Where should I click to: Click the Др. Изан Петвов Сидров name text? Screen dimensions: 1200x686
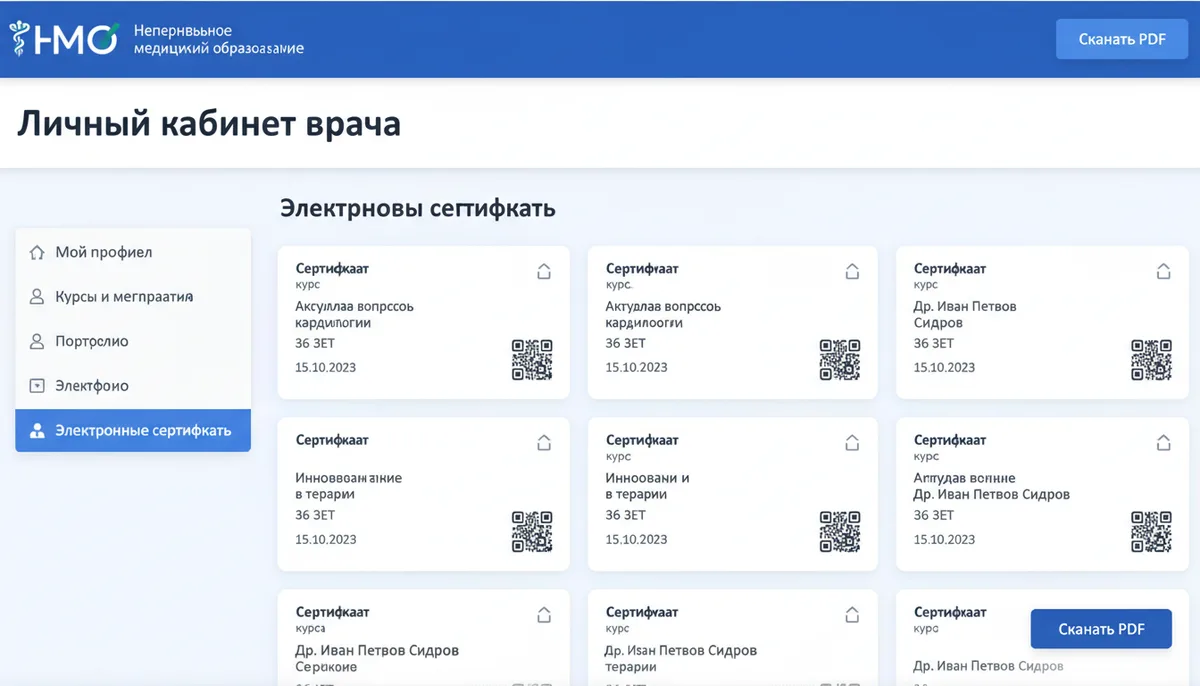[681, 650]
